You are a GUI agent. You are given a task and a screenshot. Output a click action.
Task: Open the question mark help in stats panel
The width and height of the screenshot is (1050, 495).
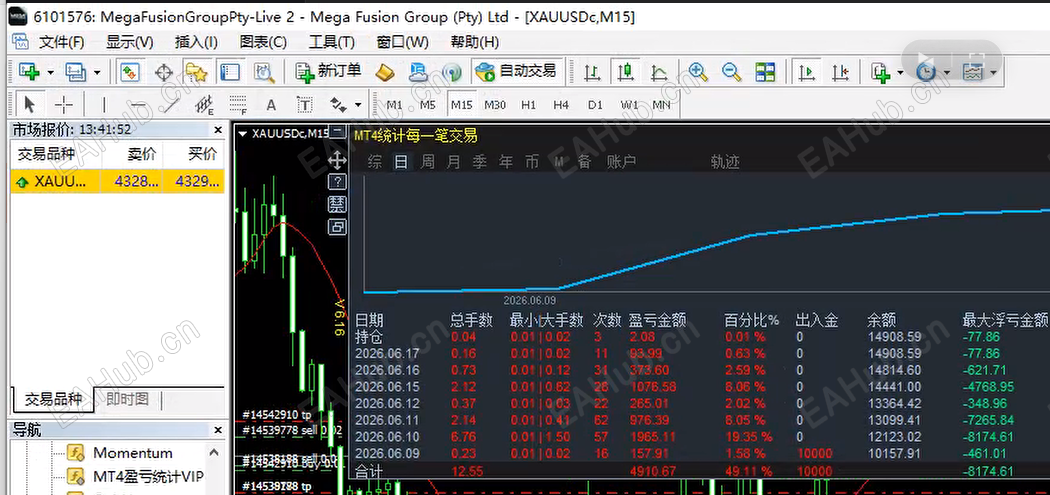[x=337, y=182]
